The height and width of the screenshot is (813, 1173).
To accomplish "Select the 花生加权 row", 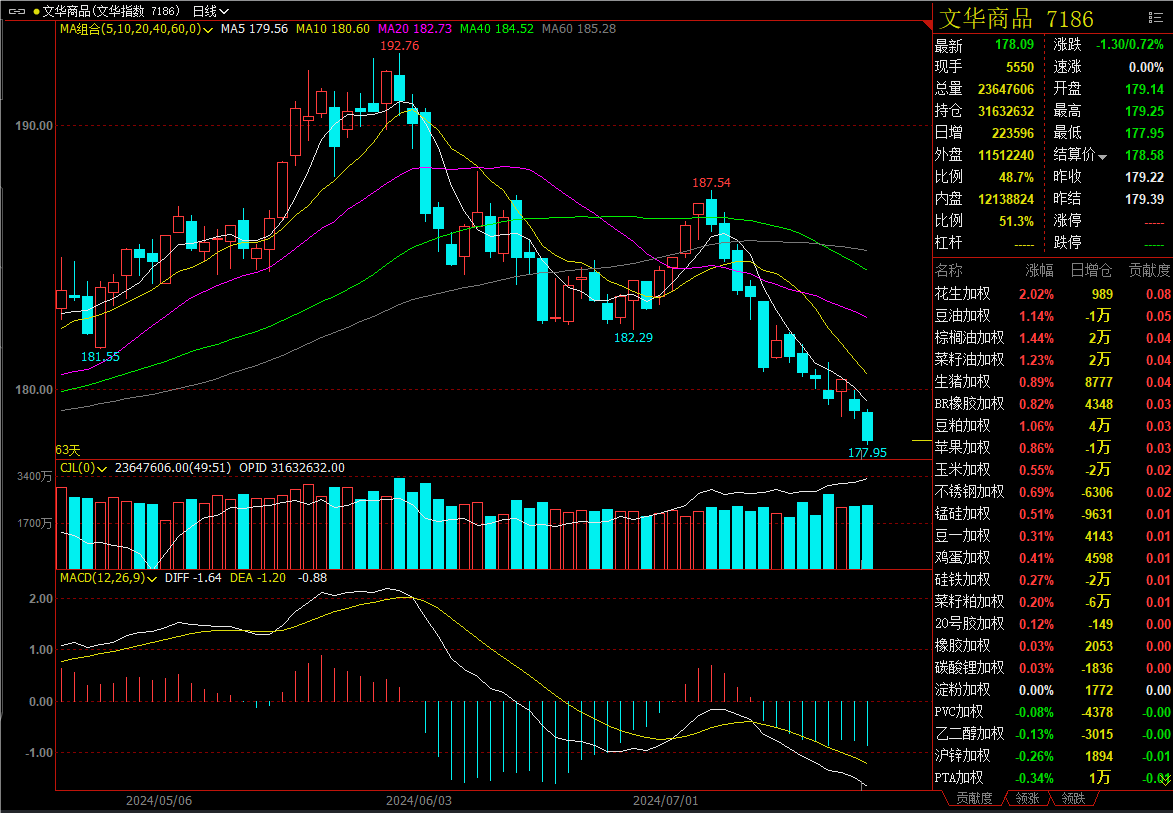I will point(1053,294).
